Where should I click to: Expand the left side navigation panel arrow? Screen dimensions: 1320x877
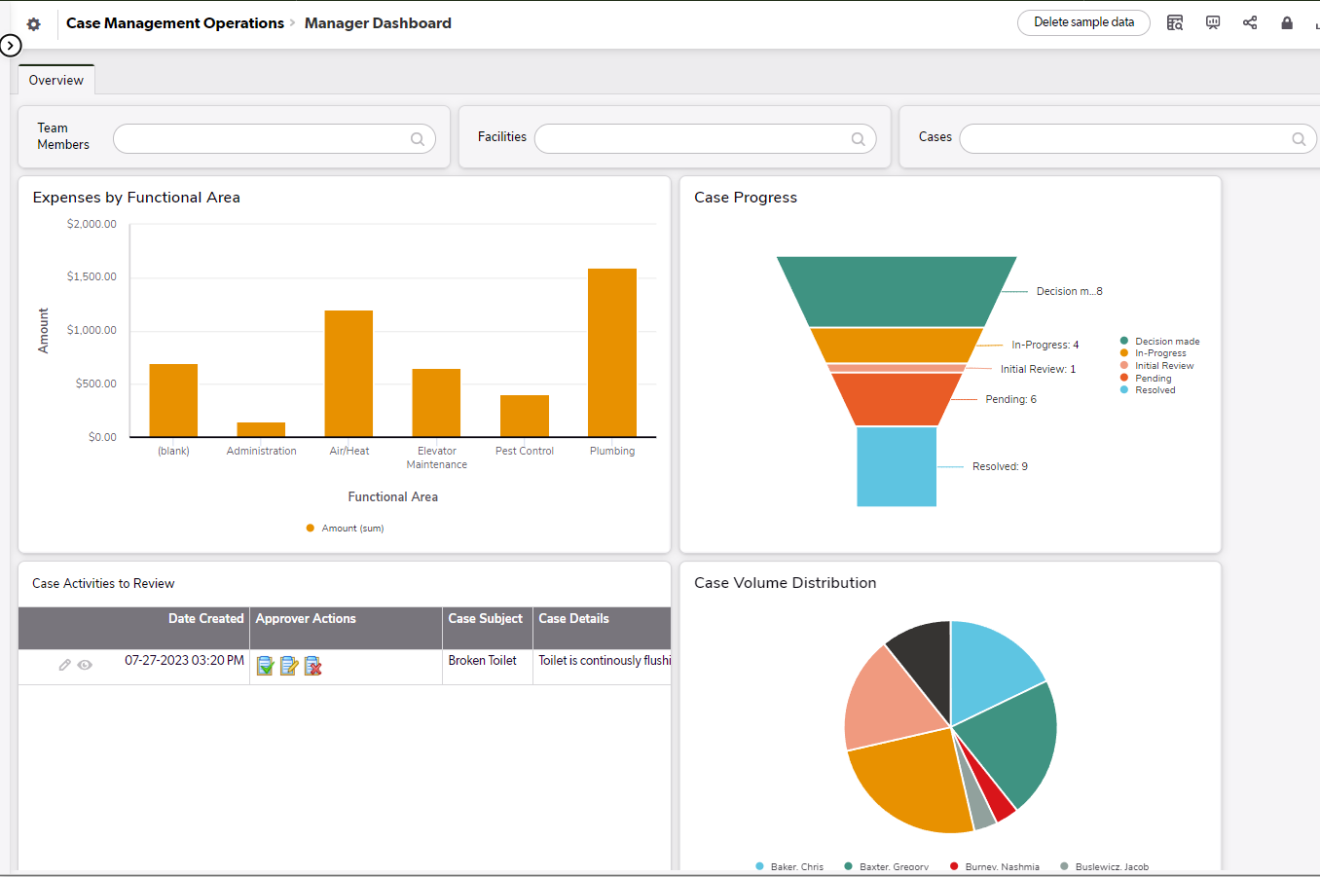tap(10, 45)
